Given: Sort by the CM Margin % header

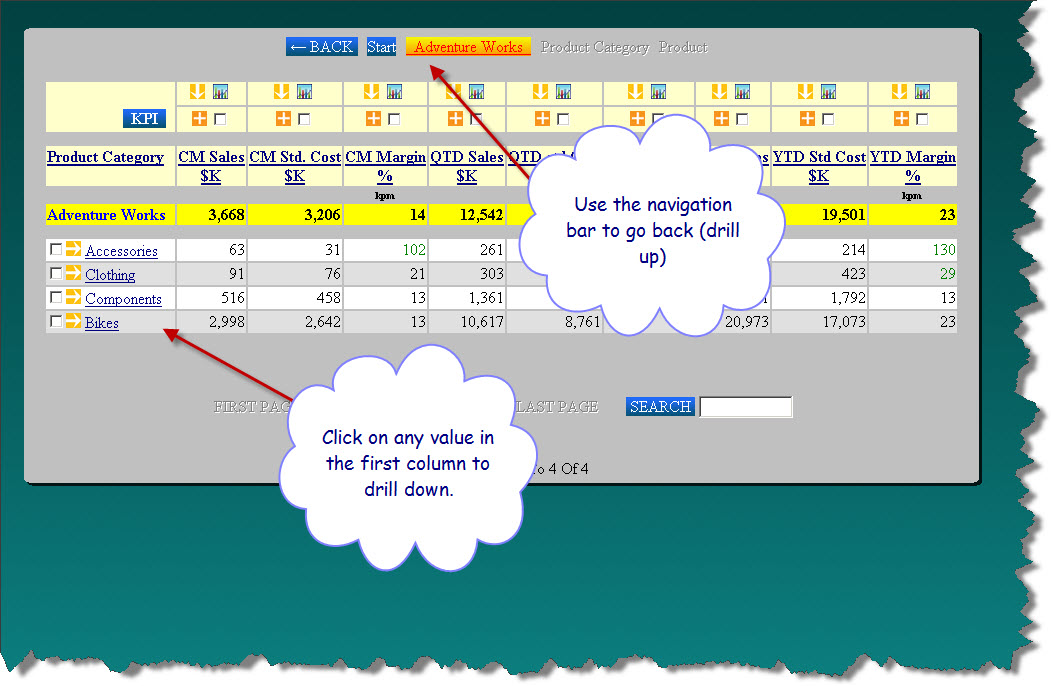Looking at the screenshot, I should click(x=385, y=166).
